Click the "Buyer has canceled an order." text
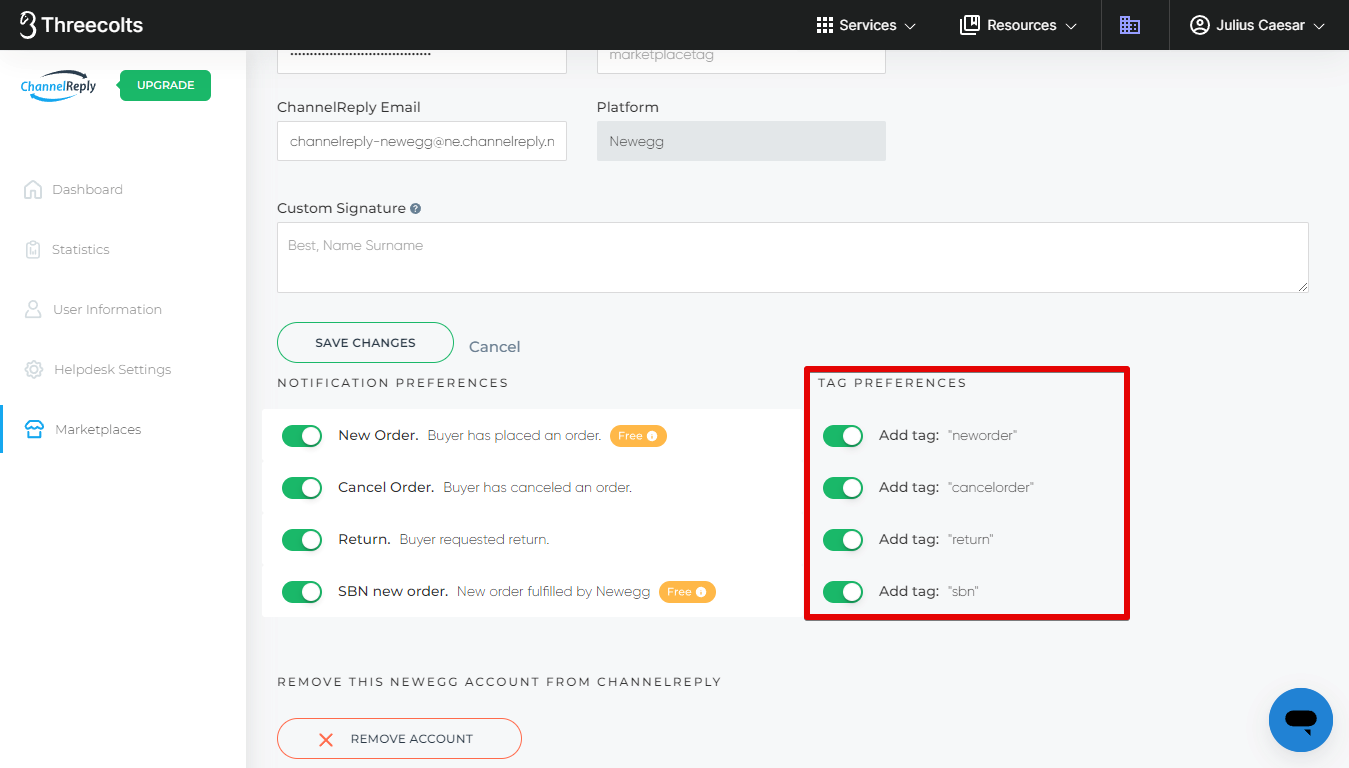The image size is (1349, 768). pyautogui.click(x=538, y=488)
